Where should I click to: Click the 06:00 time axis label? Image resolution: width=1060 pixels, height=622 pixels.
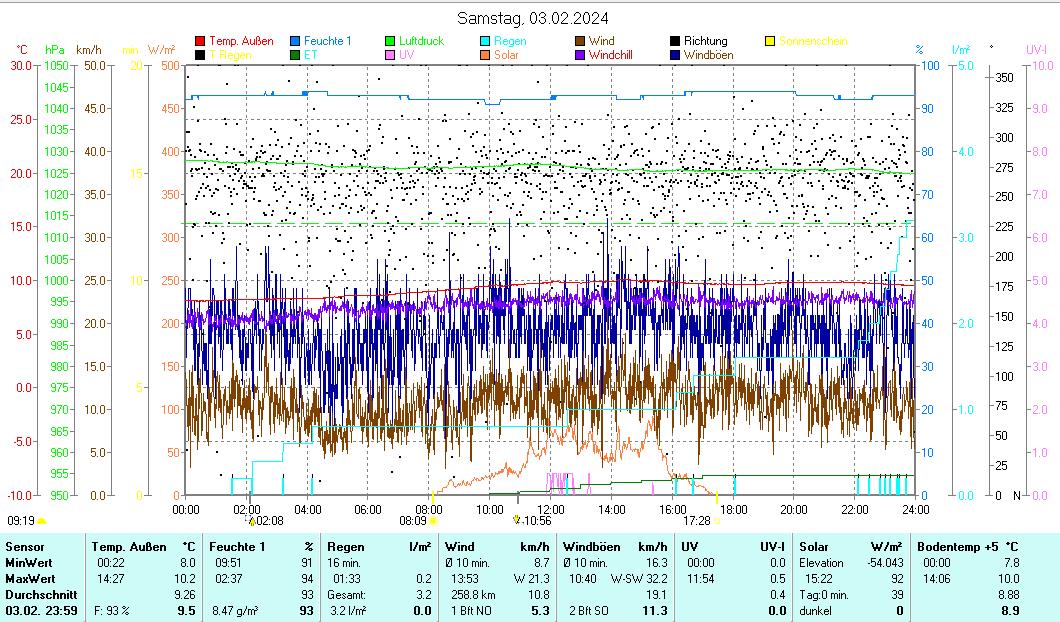(368, 510)
